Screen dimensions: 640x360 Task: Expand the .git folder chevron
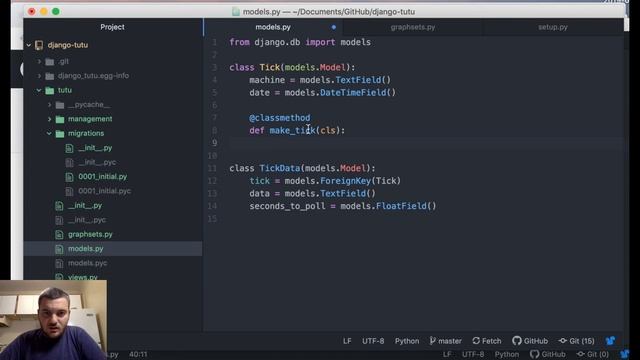(39, 62)
